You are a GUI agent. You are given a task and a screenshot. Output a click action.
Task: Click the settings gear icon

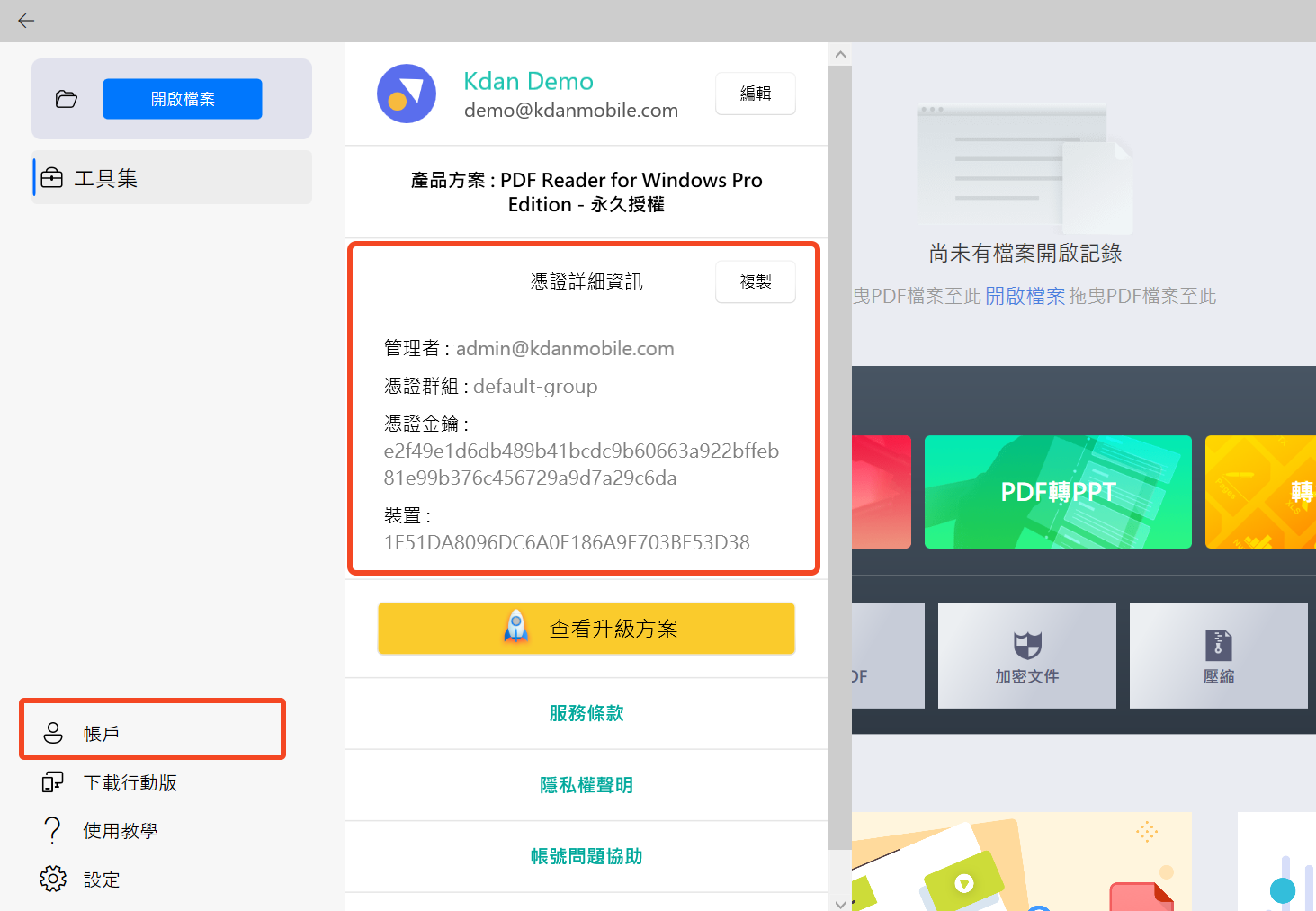53,879
